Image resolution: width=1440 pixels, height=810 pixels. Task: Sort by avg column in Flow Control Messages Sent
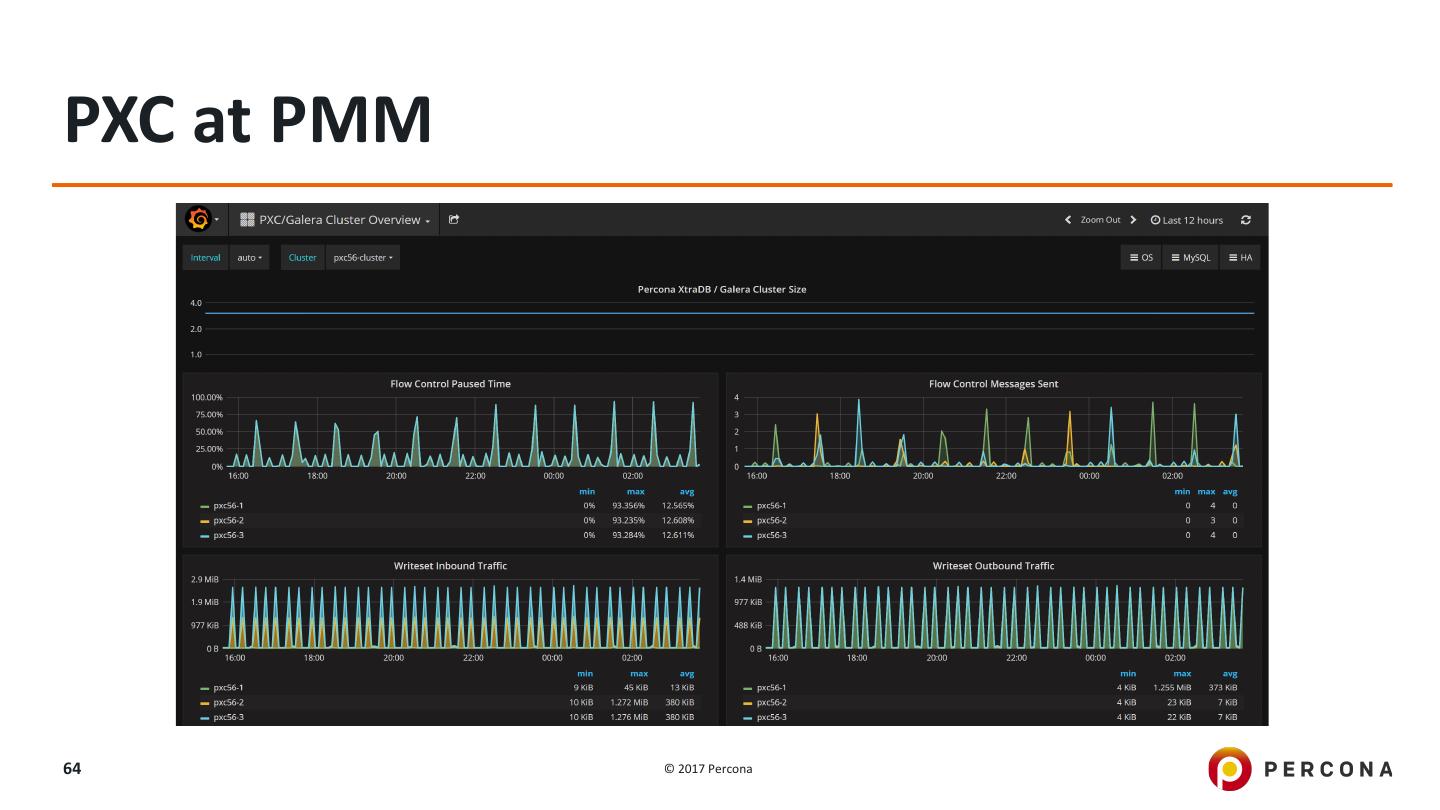click(1231, 492)
